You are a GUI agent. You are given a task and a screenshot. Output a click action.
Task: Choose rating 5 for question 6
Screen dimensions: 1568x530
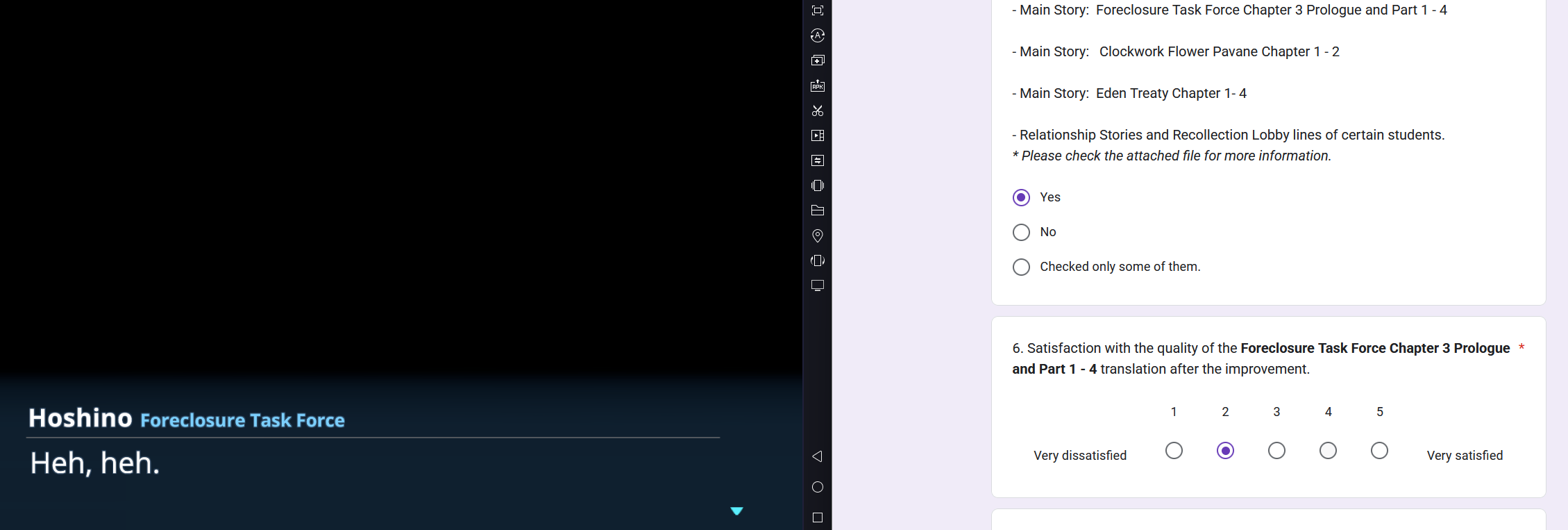1380,451
